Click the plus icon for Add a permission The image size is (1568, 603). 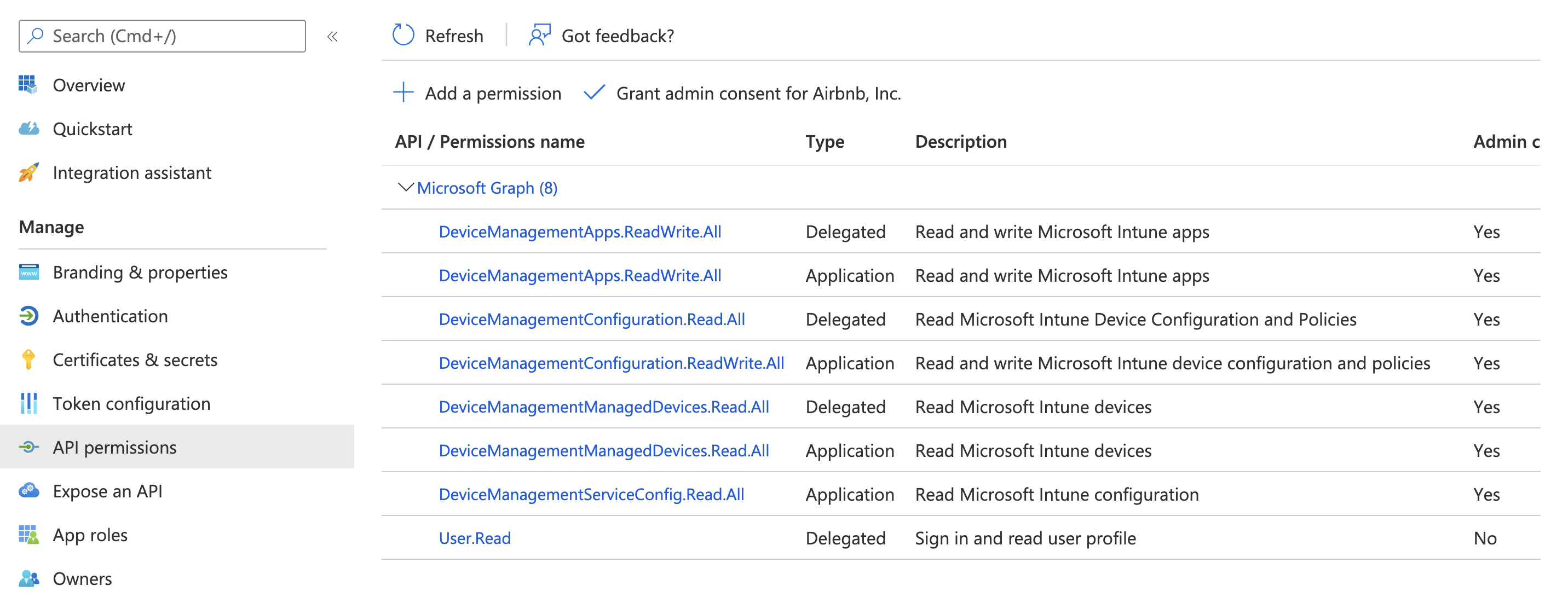pos(403,93)
